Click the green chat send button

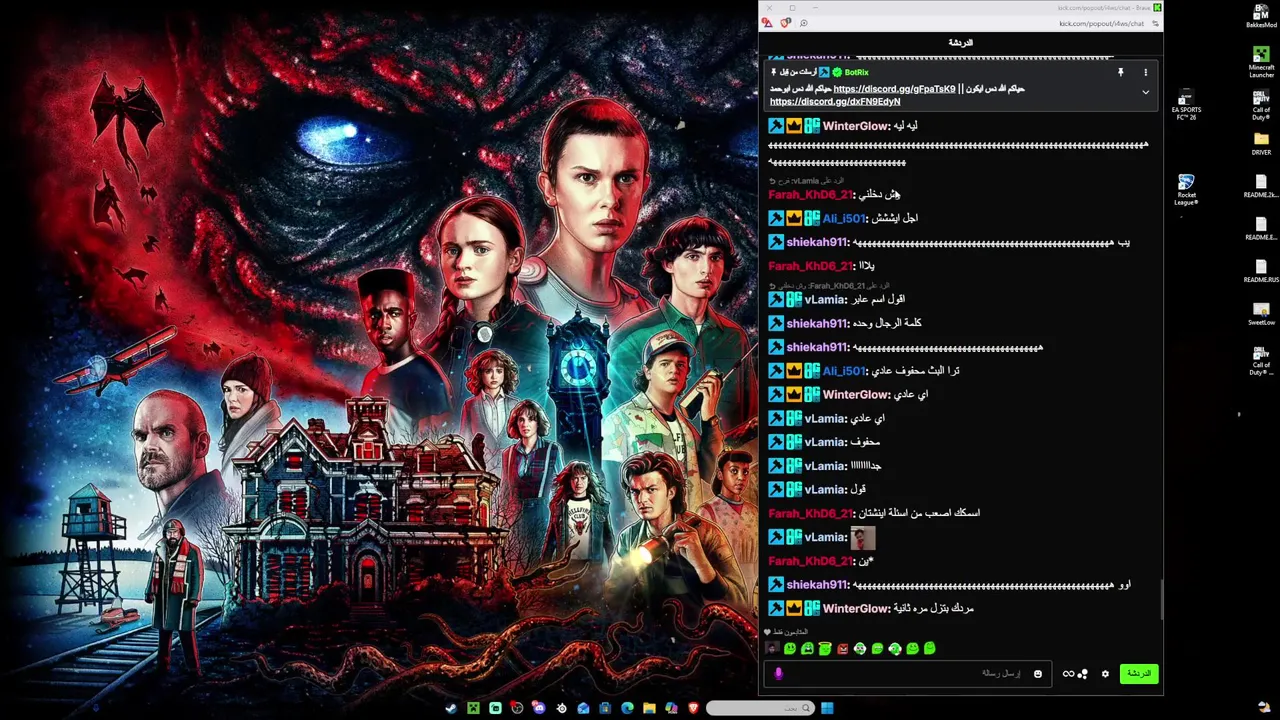tap(1138, 673)
